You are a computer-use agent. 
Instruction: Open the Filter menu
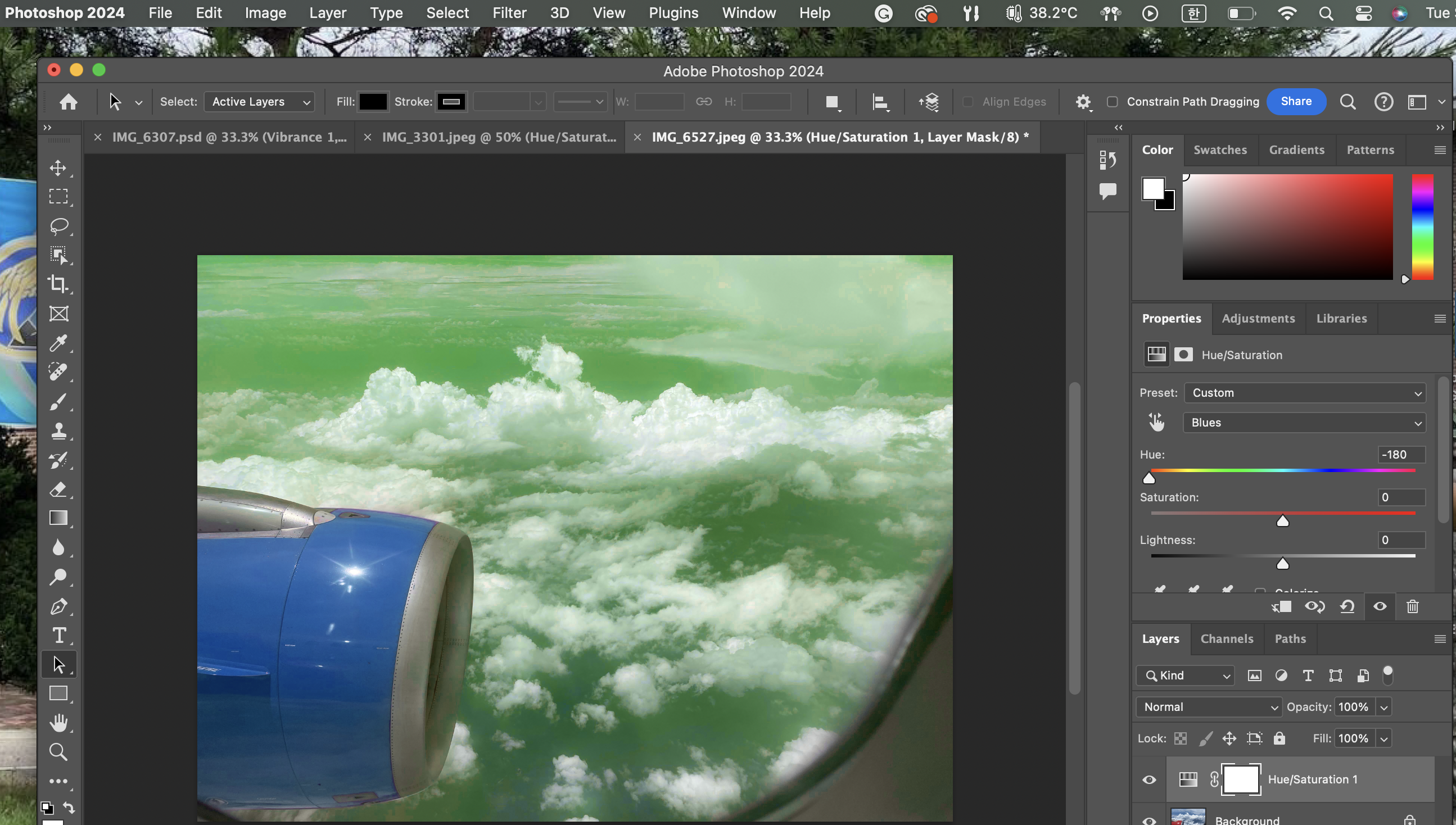[x=509, y=13]
